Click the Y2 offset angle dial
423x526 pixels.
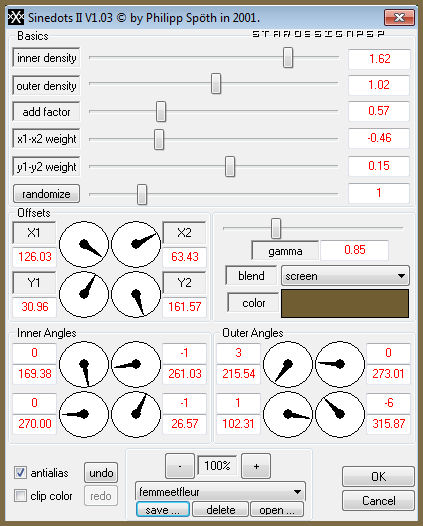[136, 294]
